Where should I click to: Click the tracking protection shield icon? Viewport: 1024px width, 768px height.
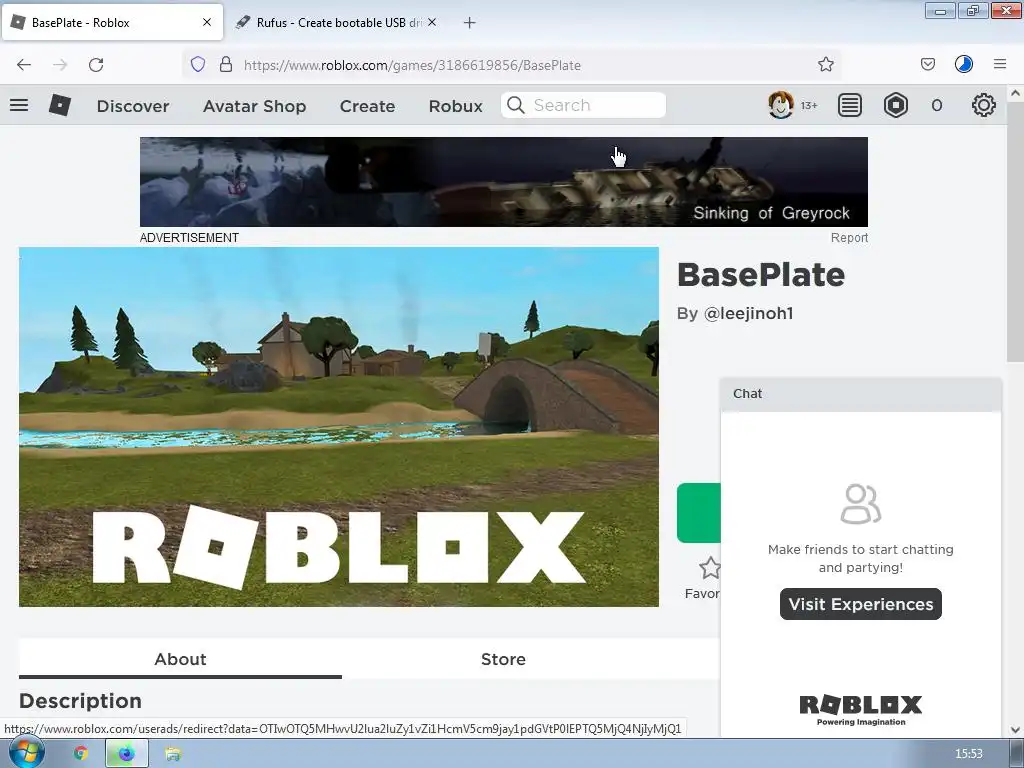198,64
